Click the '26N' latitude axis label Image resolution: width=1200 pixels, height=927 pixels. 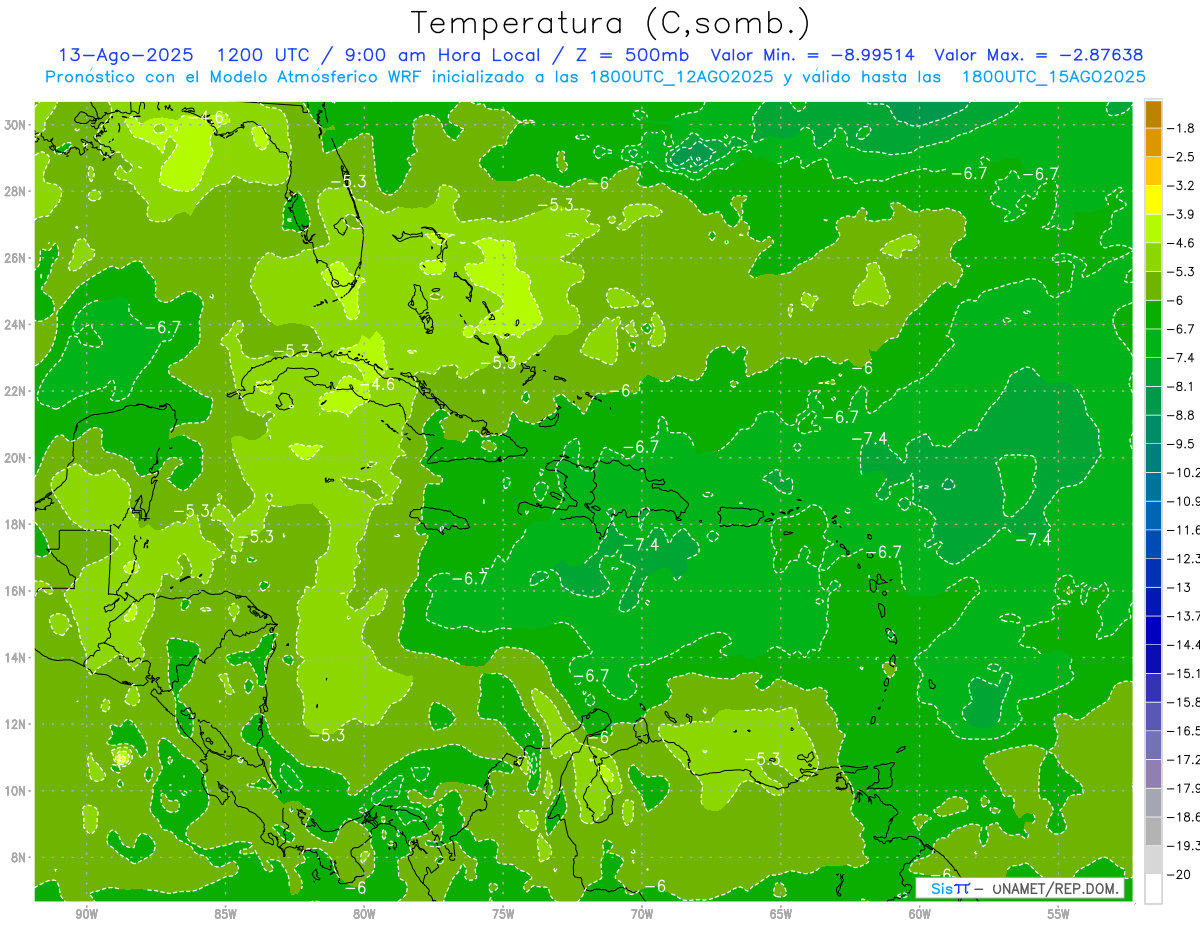(16, 258)
